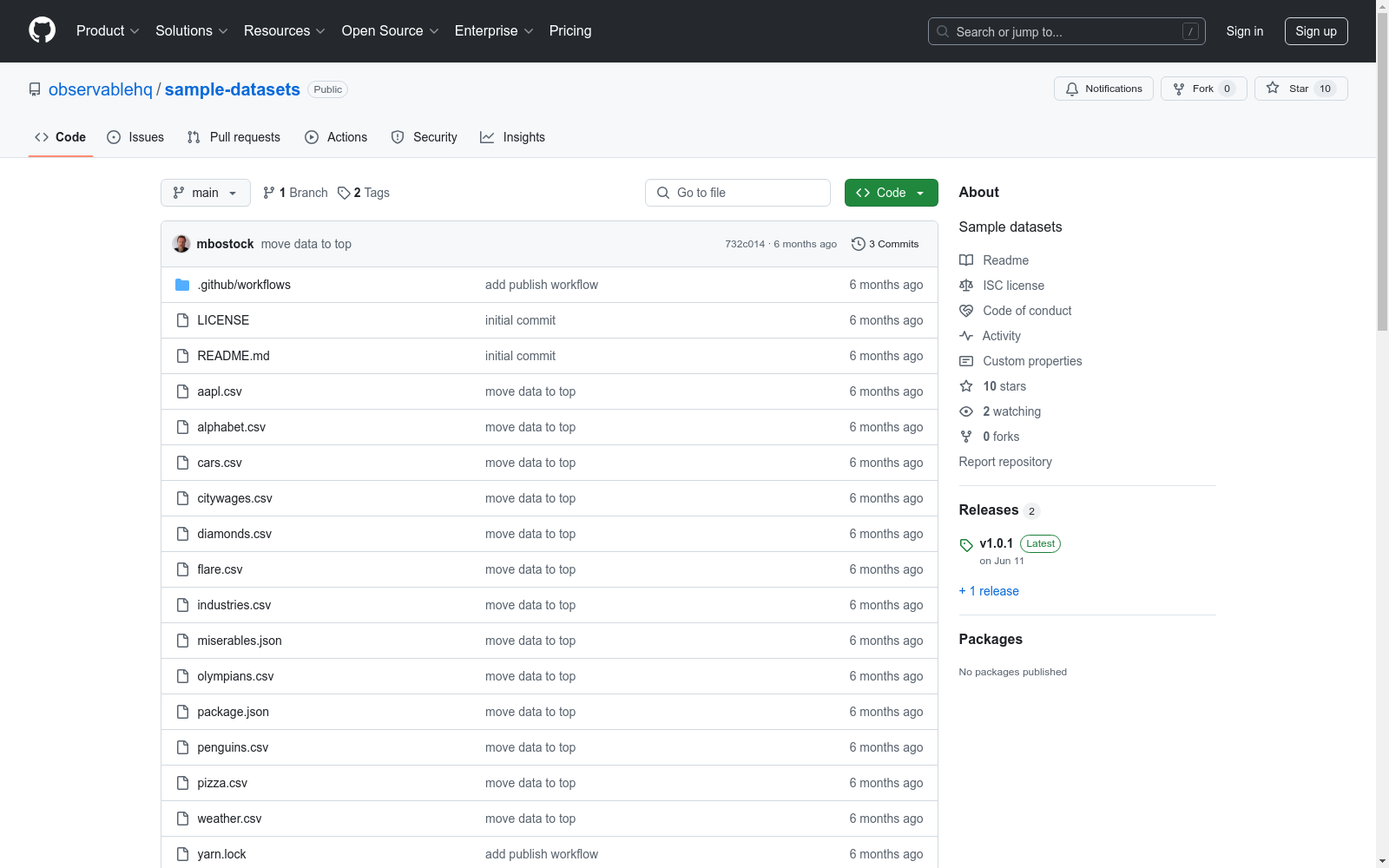Open the sample-datasets repository link
The image size is (1389, 868).
click(x=233, y=89)
